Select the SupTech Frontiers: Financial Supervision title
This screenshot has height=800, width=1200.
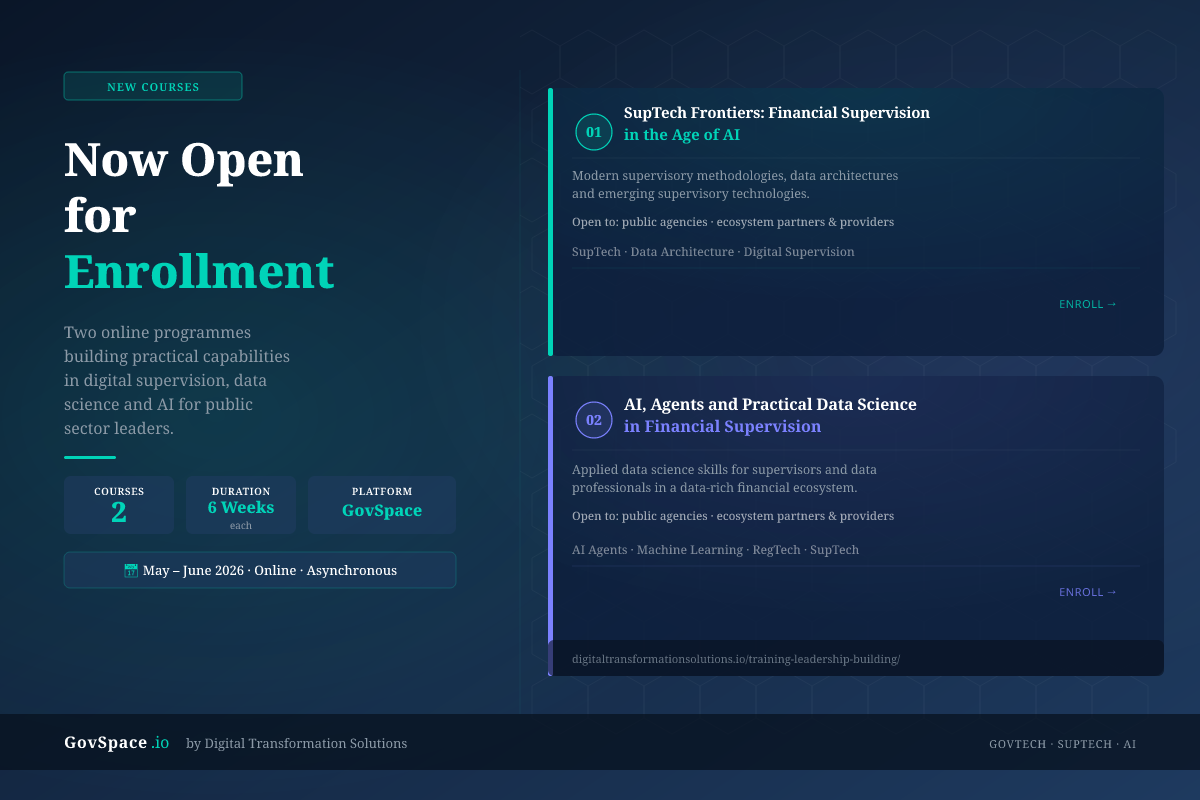777,113
